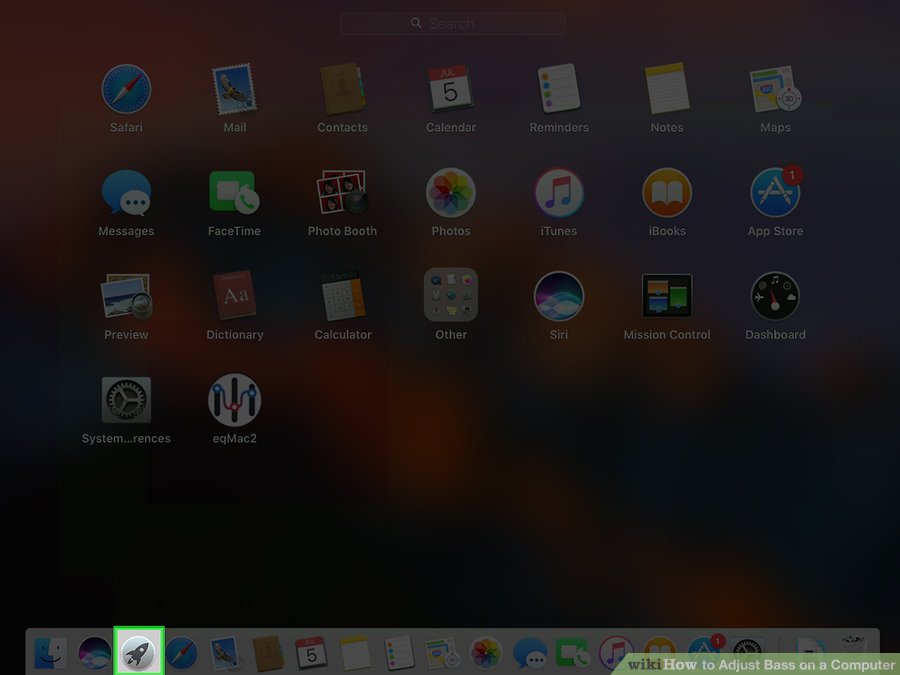Open Reminders from the Dock

pyautogui.click(x=399, y=653)
